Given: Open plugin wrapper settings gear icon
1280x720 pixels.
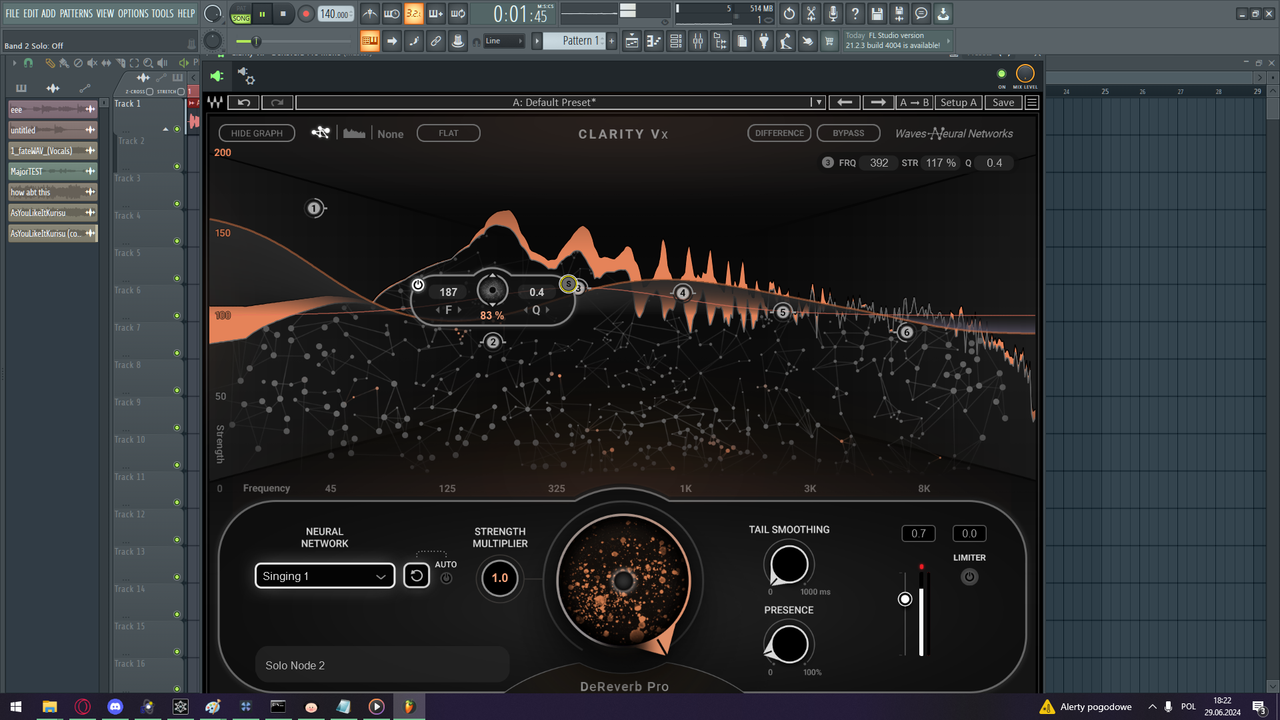Looking at the screenshot, I should pyautogui.click(x=246, y=76).
